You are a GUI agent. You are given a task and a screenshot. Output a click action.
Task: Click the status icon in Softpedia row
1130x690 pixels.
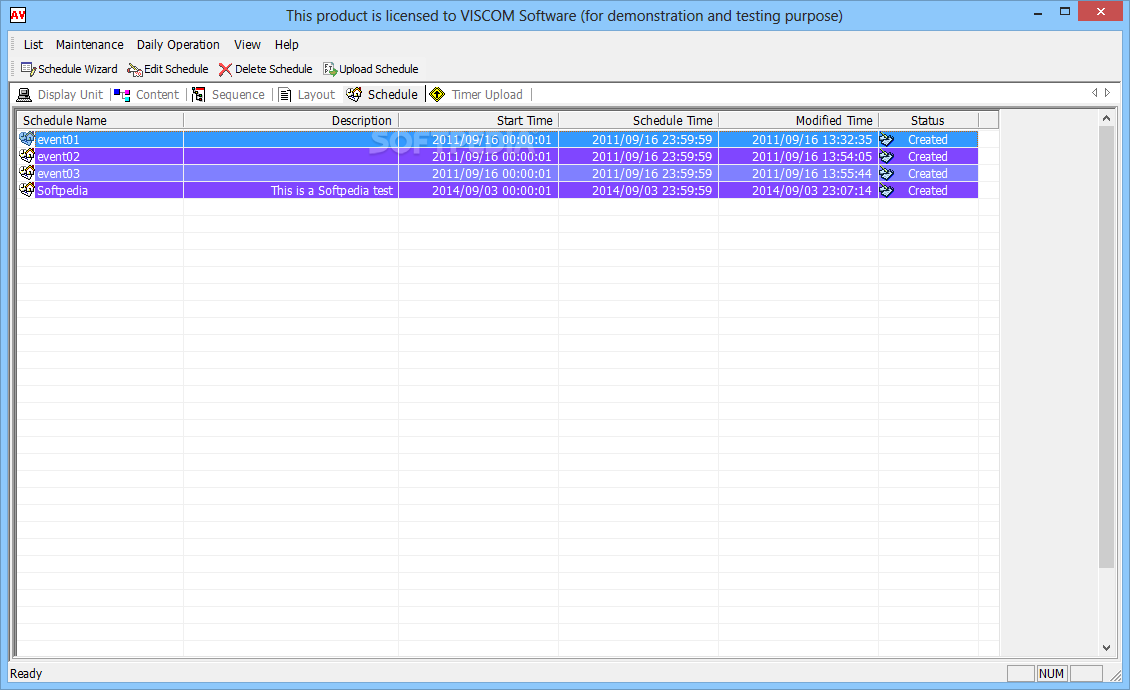tap(886, 190)
